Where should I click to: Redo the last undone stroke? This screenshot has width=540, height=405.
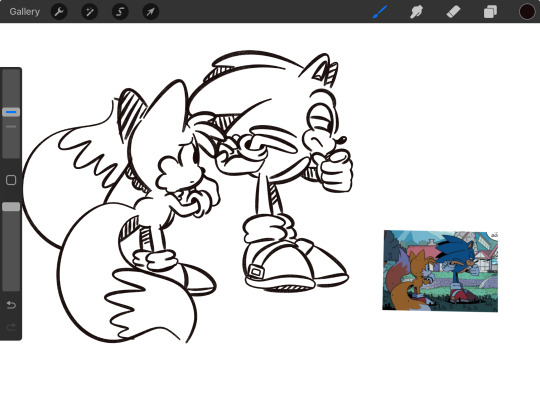11,326
